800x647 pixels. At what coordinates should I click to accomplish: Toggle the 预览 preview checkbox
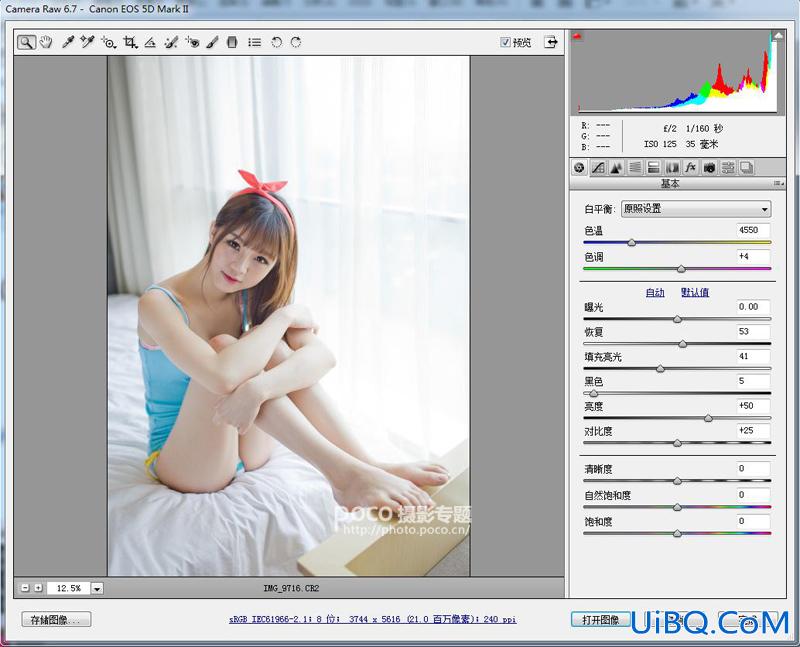pos(505,42)
